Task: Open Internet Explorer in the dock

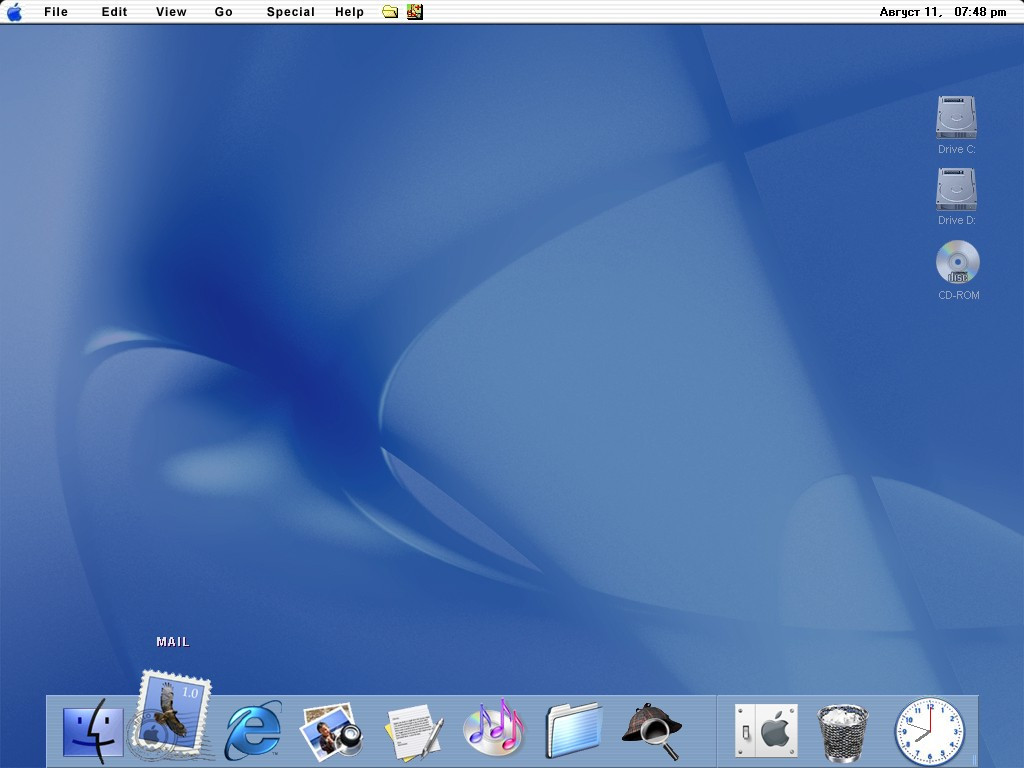Action: (x=251, y=731)
